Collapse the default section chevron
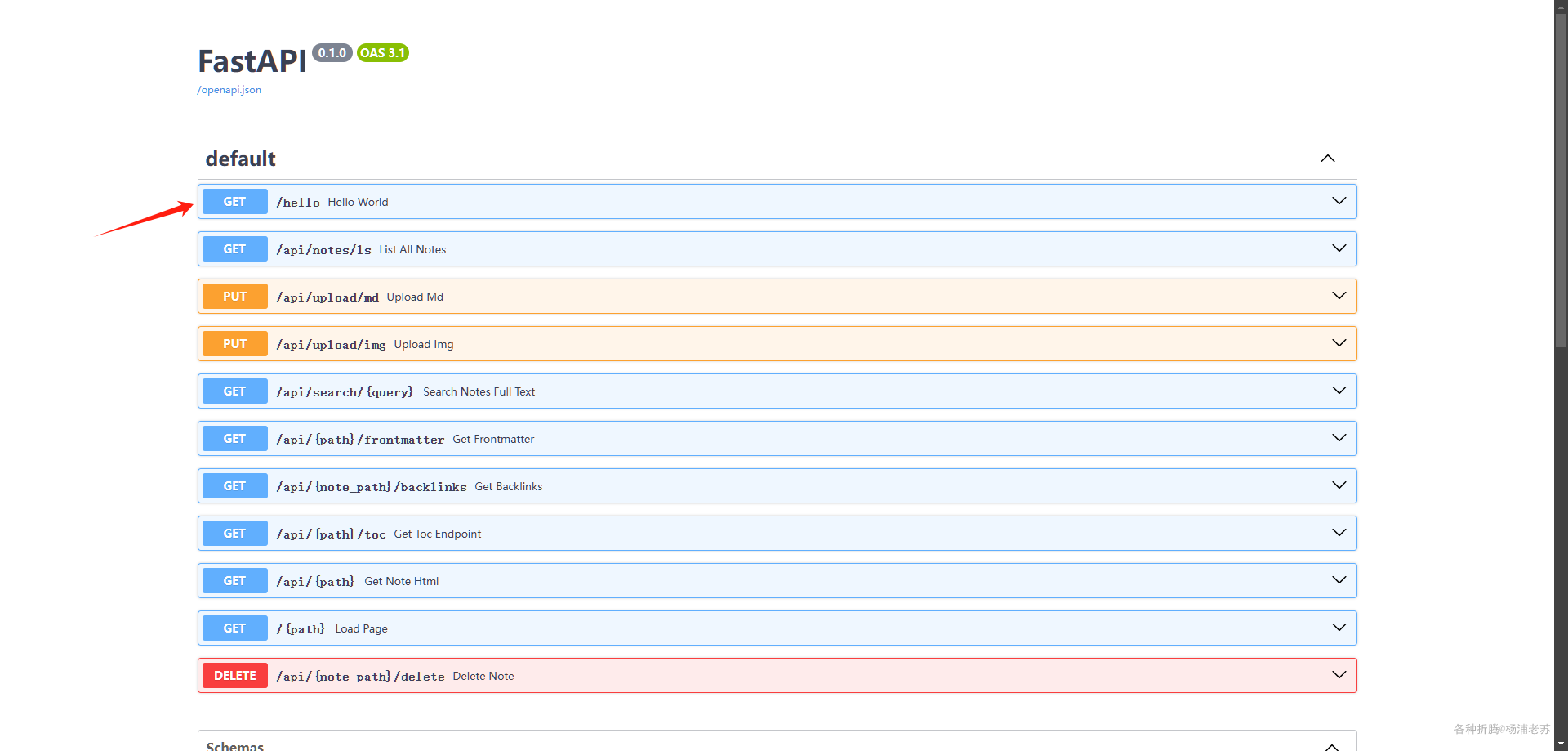 click(1328, 159)
